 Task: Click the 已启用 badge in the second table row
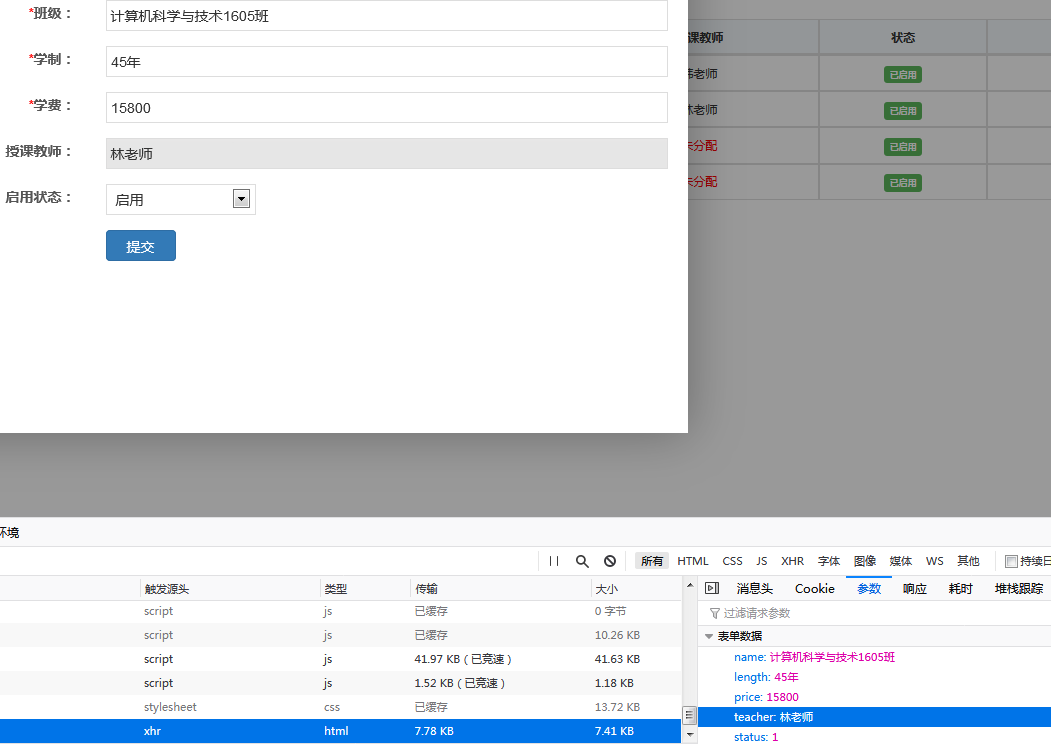pyautogui.click(x=903, y=111)
